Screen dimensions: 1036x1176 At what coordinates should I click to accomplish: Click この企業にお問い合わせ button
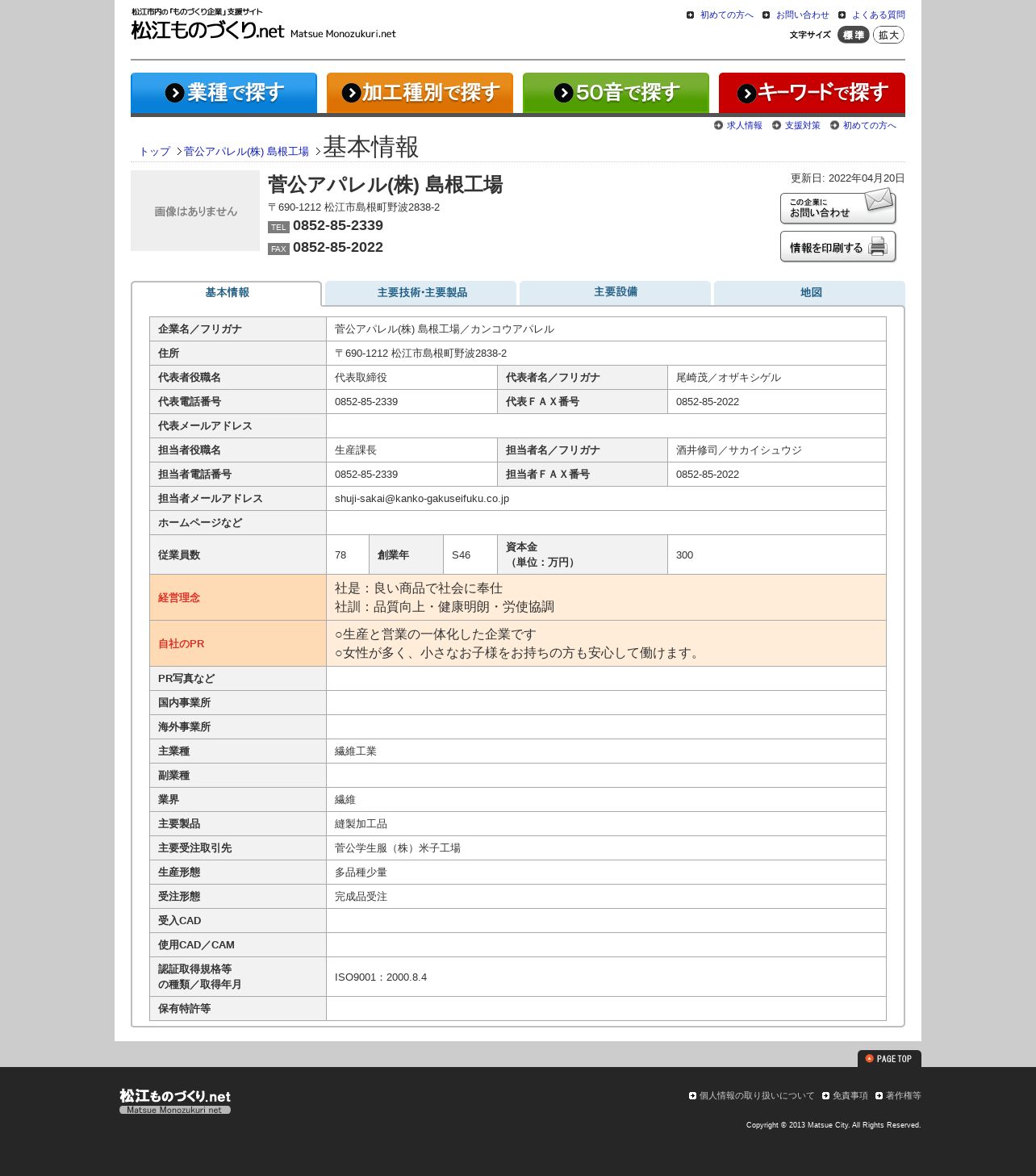click(x=838, y=207)
